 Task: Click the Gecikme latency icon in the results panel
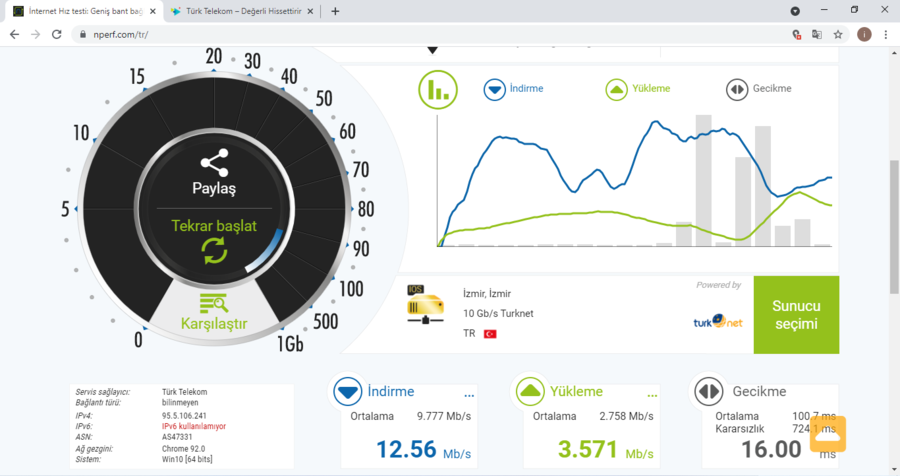pos(709,391)
